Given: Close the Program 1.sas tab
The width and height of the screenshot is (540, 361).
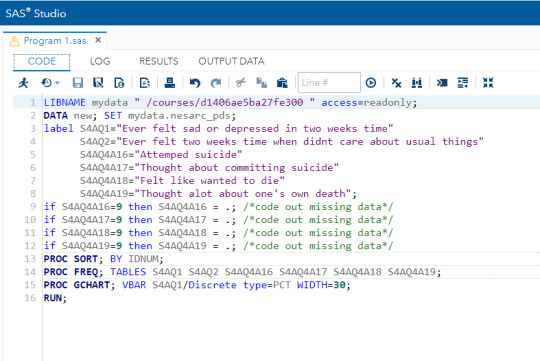Looking at the screenshot, I should coord(98,40).
